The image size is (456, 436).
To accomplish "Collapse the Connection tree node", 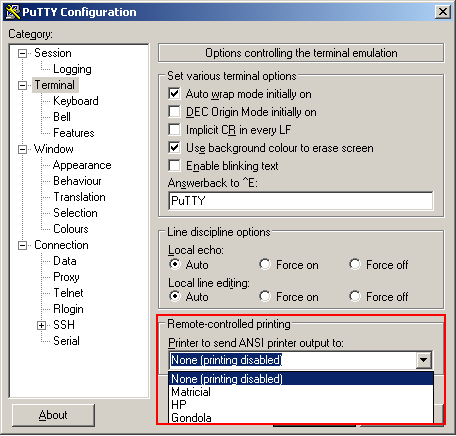I will pyautogui.click(x=22, y=246).
